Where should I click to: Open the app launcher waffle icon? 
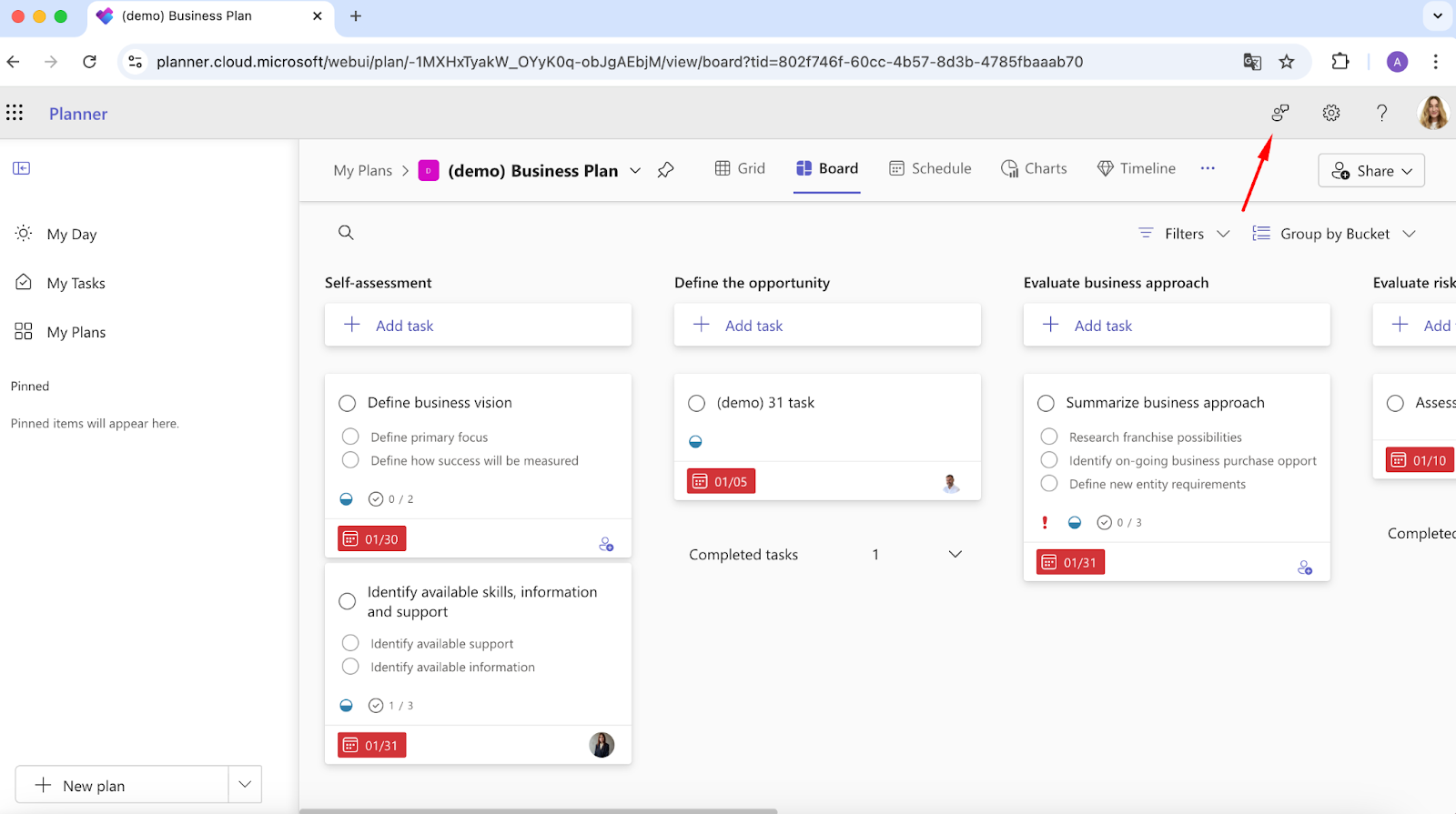[15, 113]
